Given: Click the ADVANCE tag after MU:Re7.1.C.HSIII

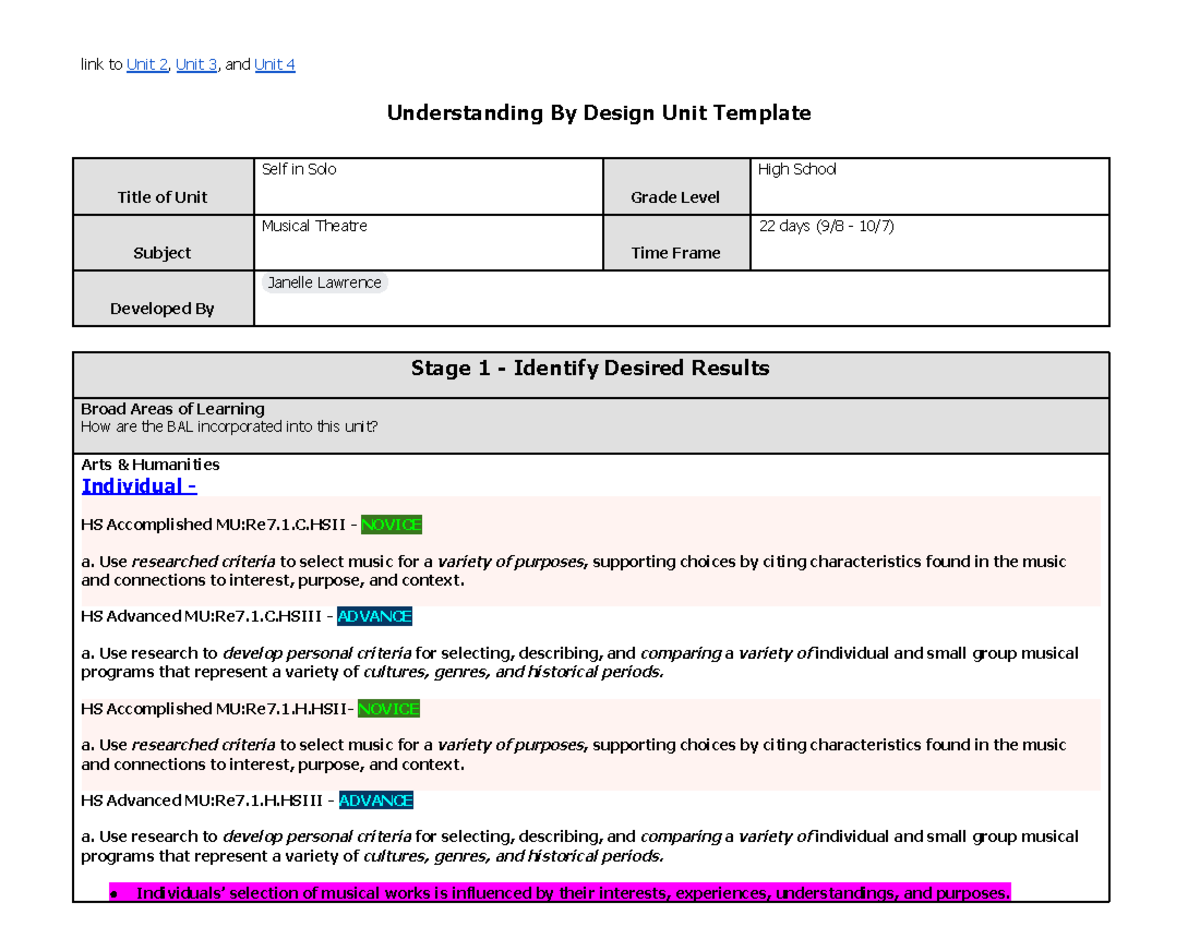Looking at the screenshot, I should [x=374, y=617].
